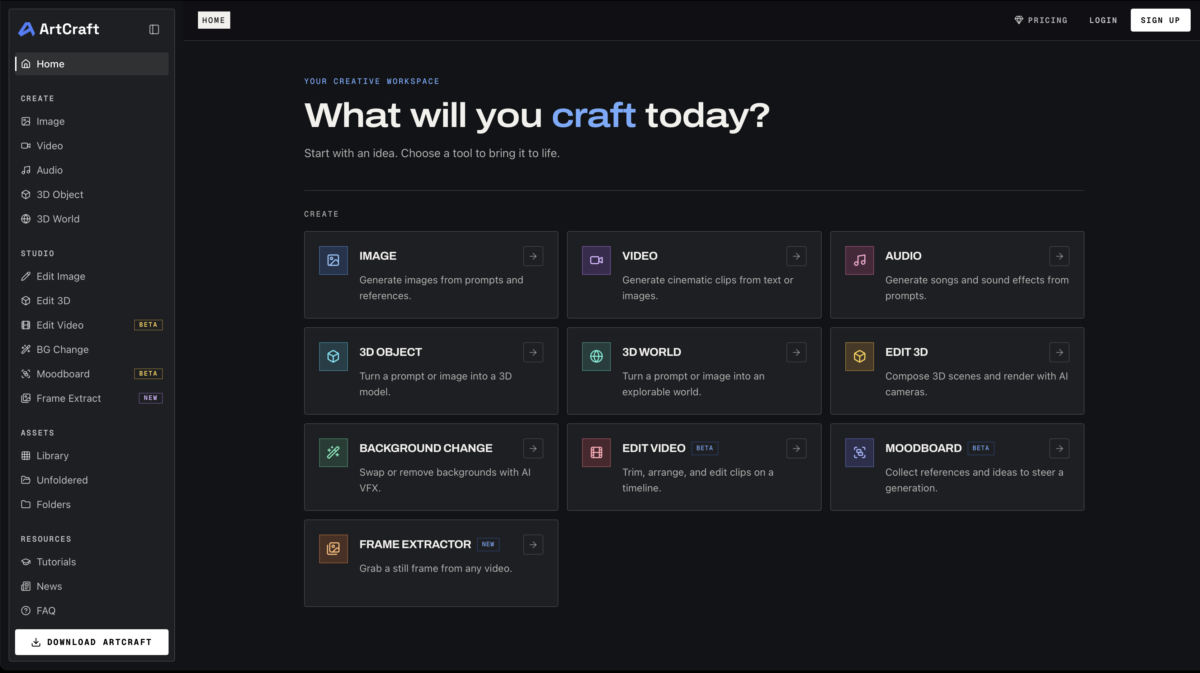Click the Edit 3D cube icon in sidebar
Viewport: 1200px width, 673px height.
coord(26,301)
